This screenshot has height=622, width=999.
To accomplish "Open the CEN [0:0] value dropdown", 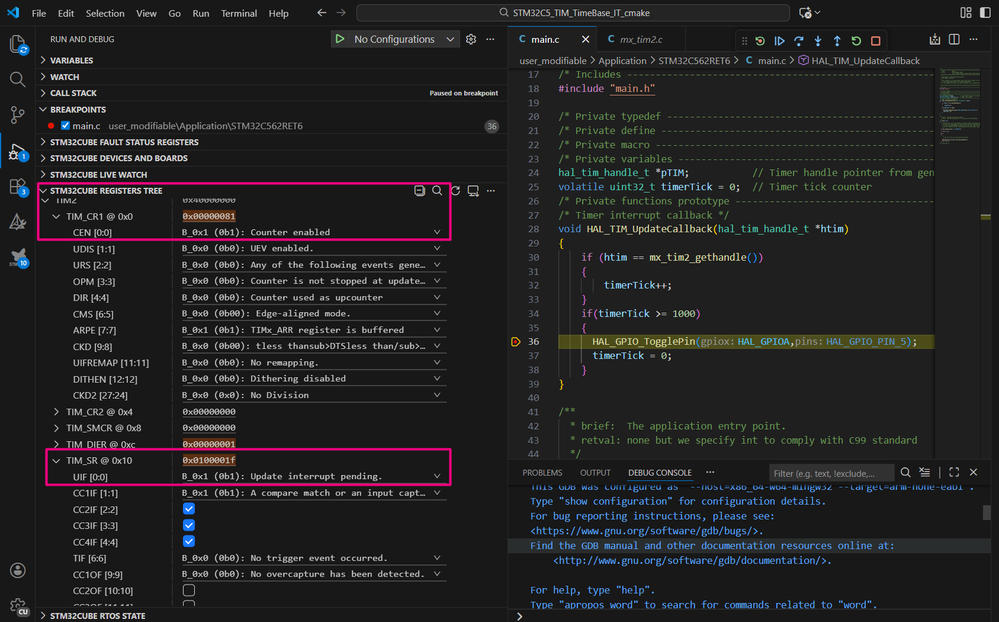I will point(312,232).
